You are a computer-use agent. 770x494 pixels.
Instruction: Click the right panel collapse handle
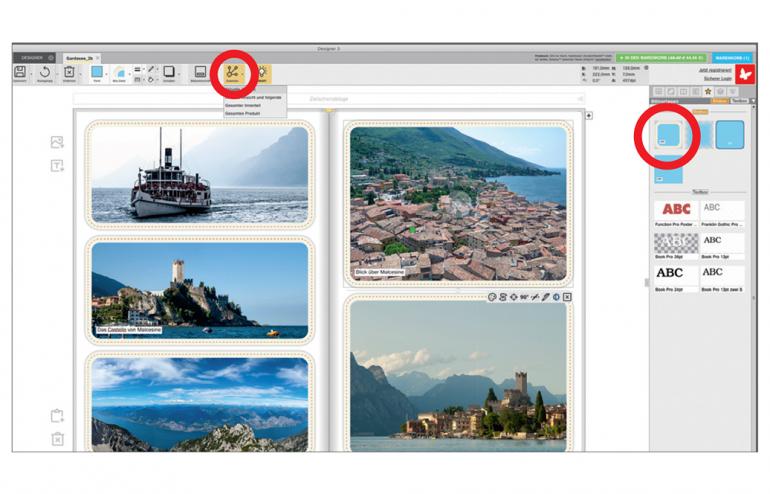647,282
